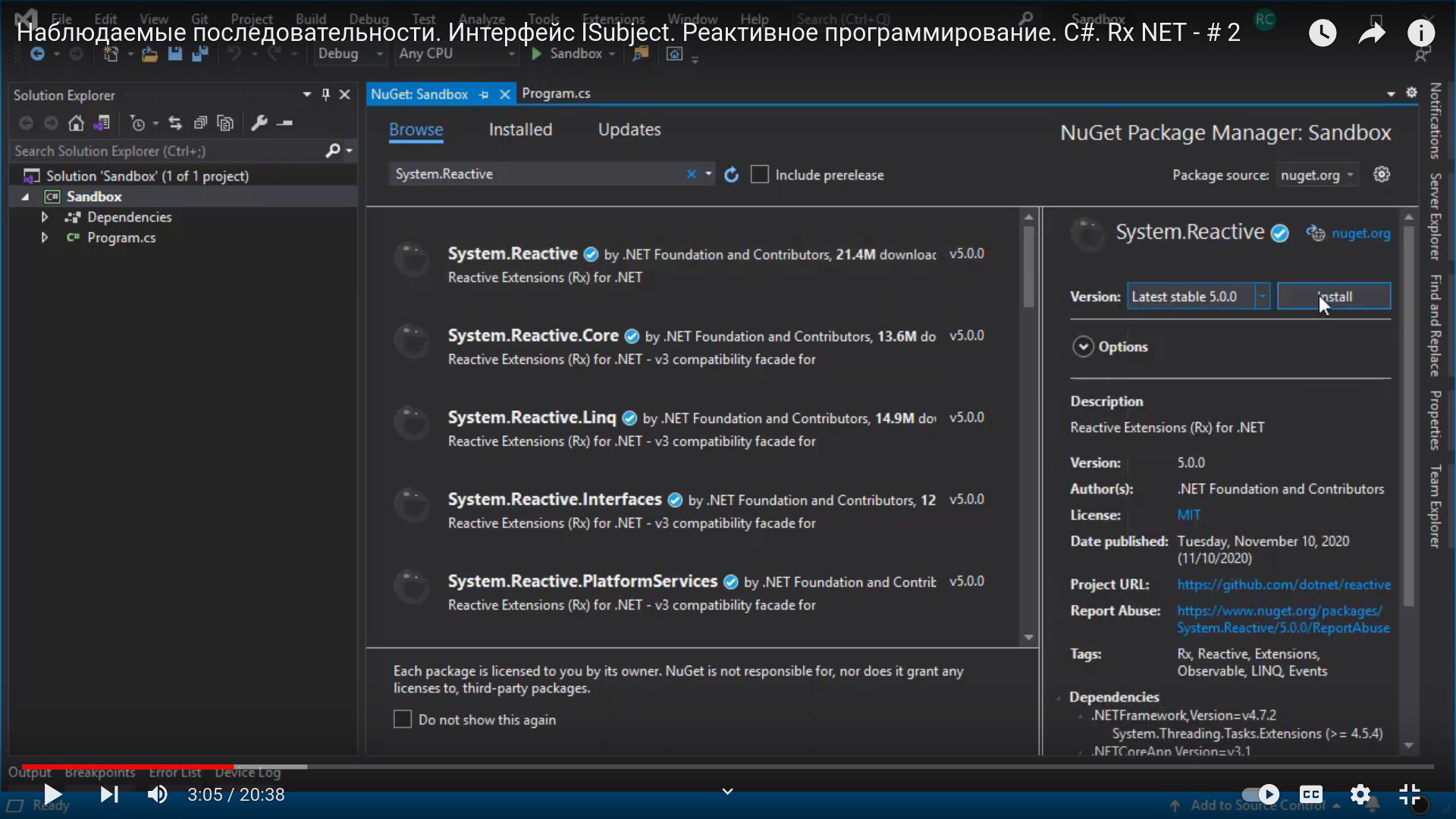This screenshot has width=1456, height=819.
Task: Enable the Include prerelease checkbox
Action: [x=759, y=174]
